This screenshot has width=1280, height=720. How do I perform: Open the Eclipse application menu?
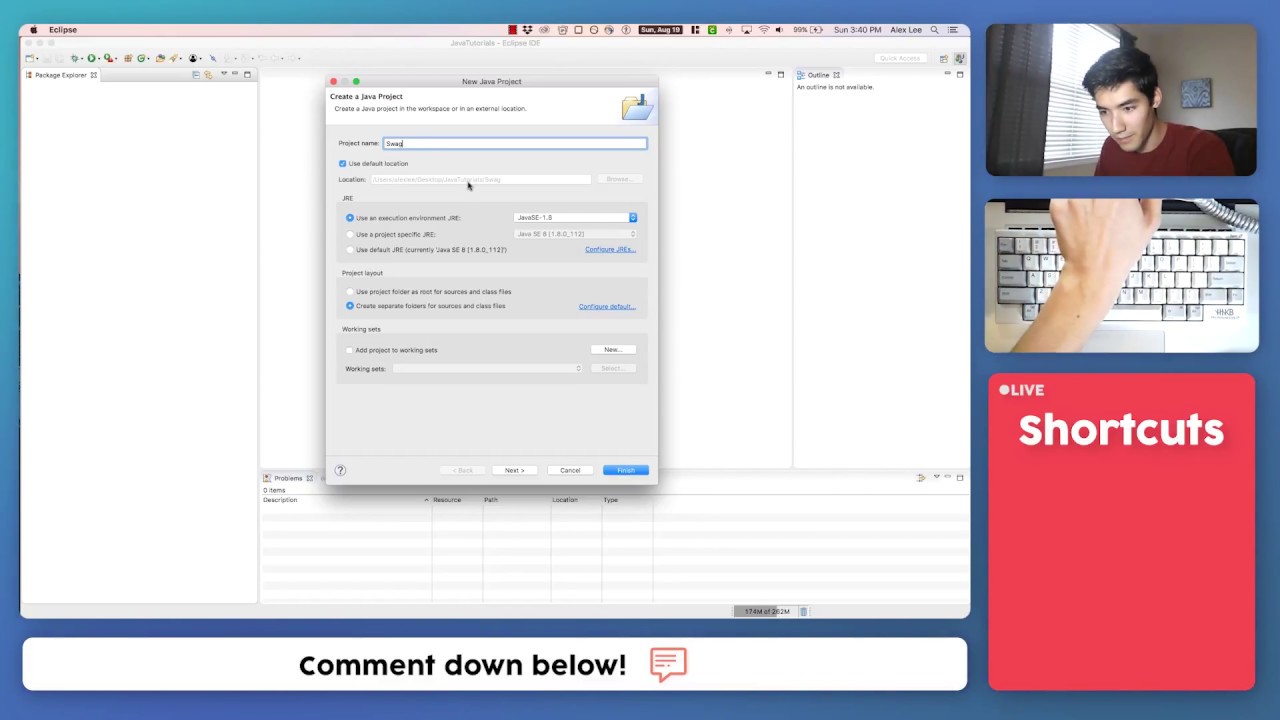pyautogui.click(x=62, y=30)
